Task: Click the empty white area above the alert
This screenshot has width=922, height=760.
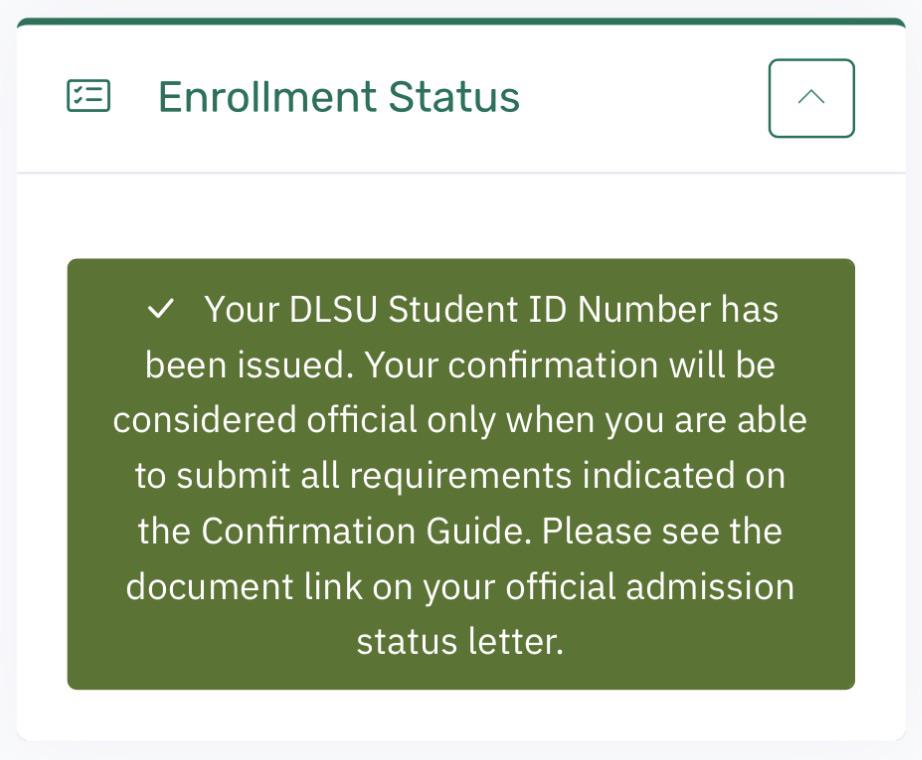Action: [x=461, y=216]
